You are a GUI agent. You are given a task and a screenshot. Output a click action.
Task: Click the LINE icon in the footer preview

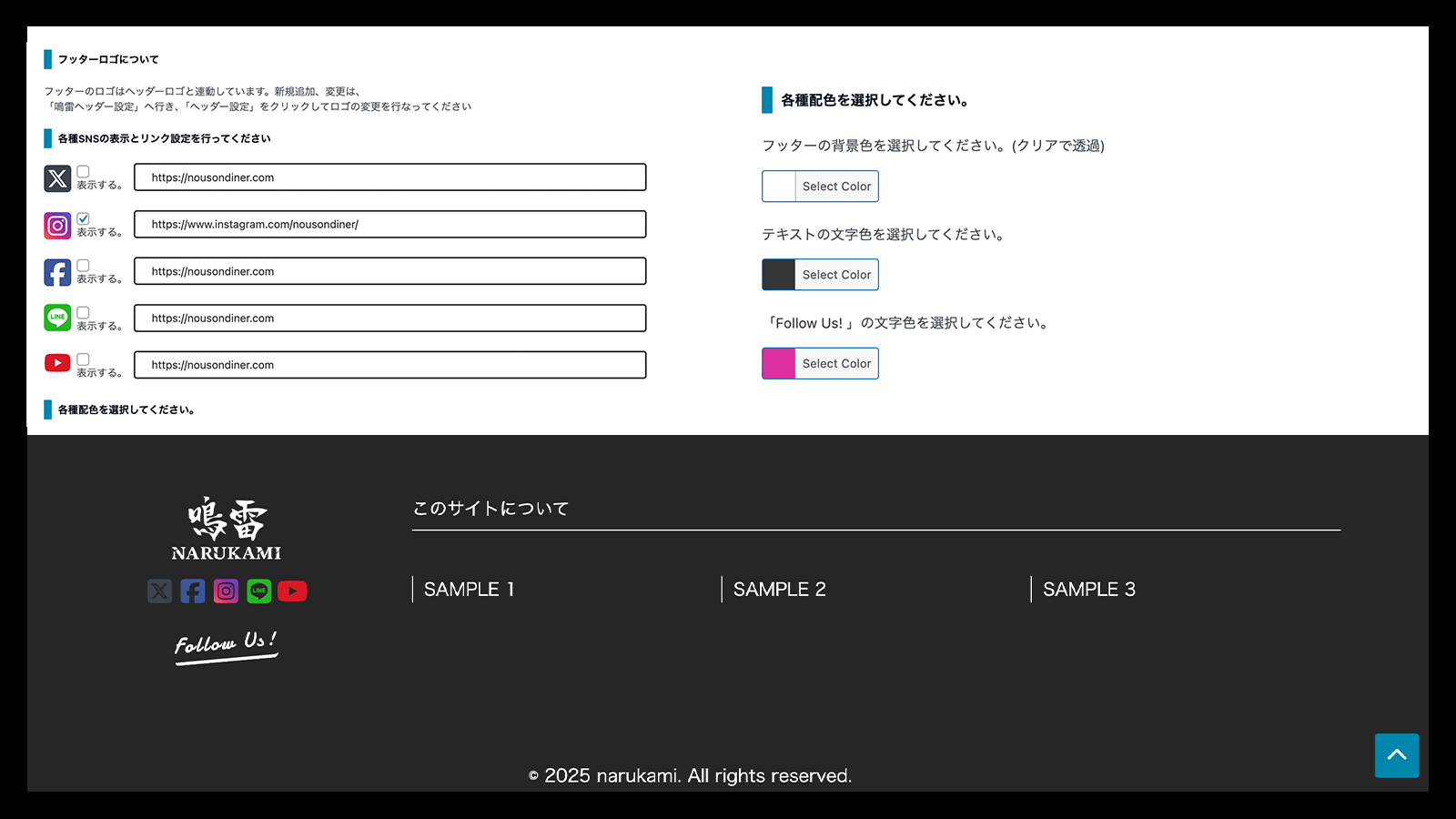pos(258,591)
